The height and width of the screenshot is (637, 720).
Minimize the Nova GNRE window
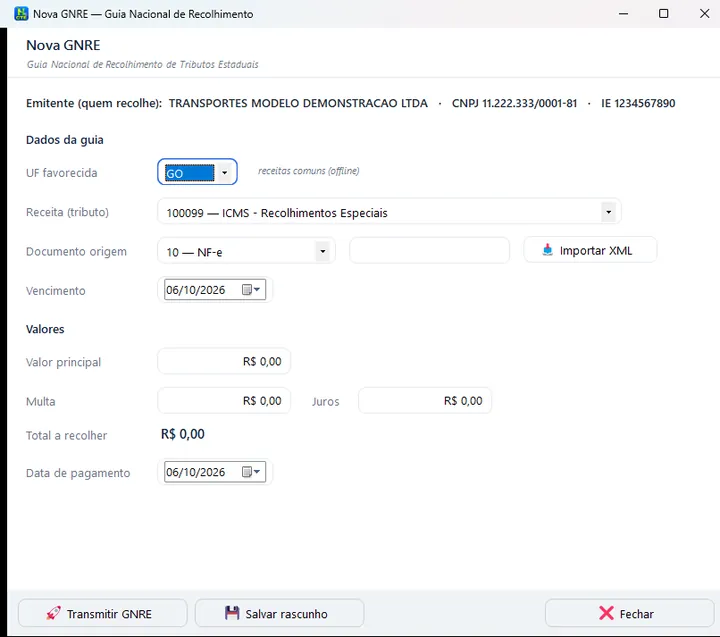click(x=623, y=14)
